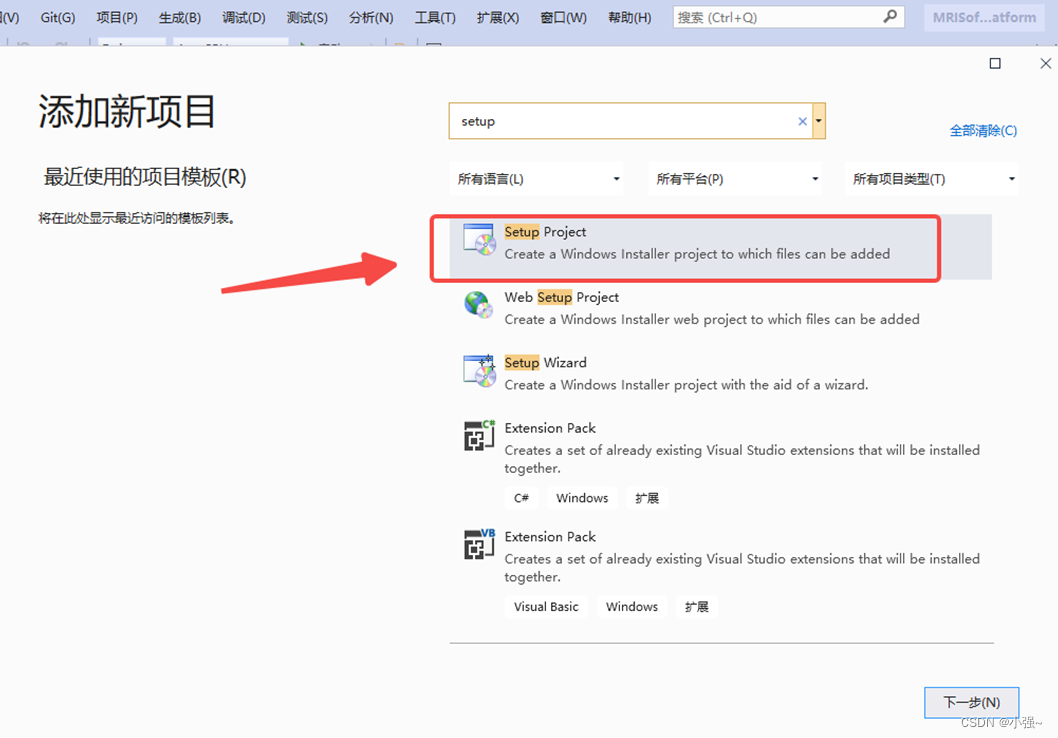Select the C# Extension Pack icon
1058x738 pixels.
(x=479, y=436)
